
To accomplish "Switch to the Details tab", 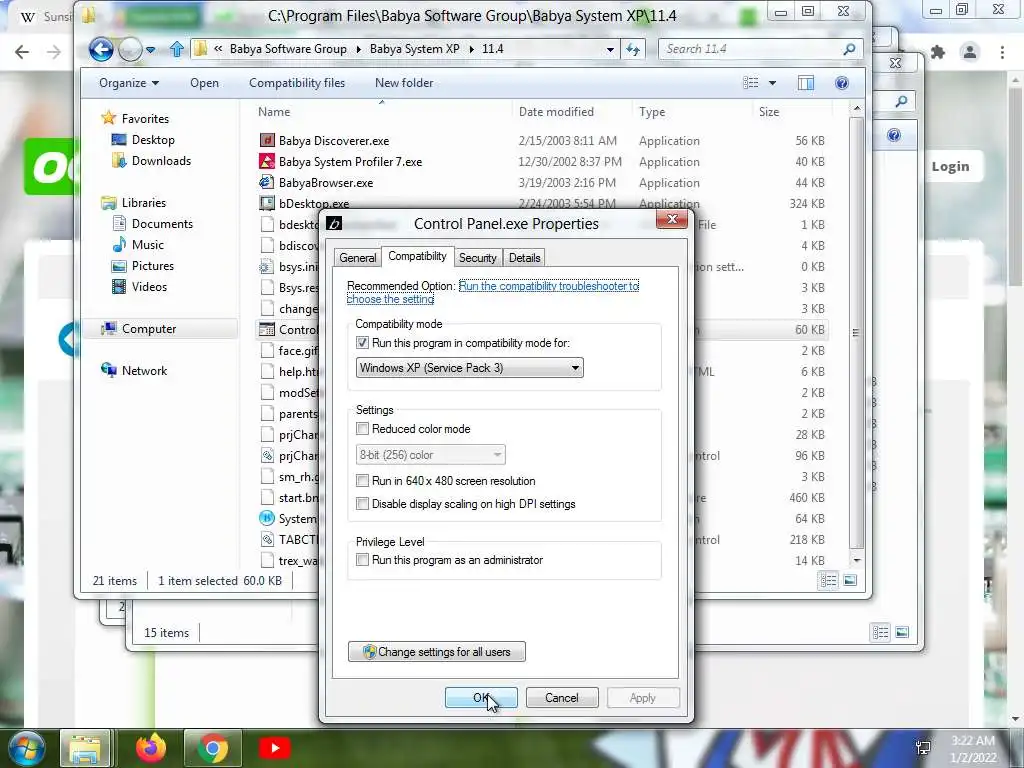I will coord(524,258).
